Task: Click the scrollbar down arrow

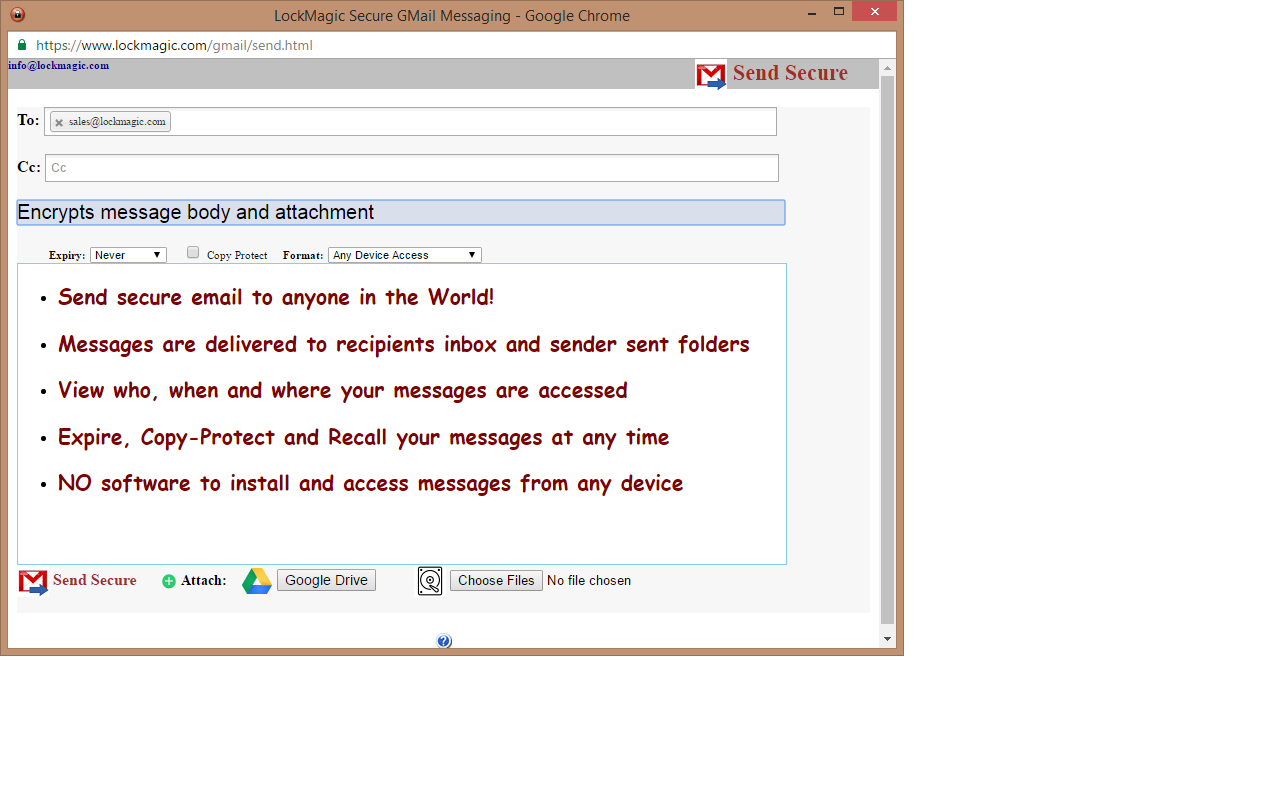Action: tap(887, 637)
